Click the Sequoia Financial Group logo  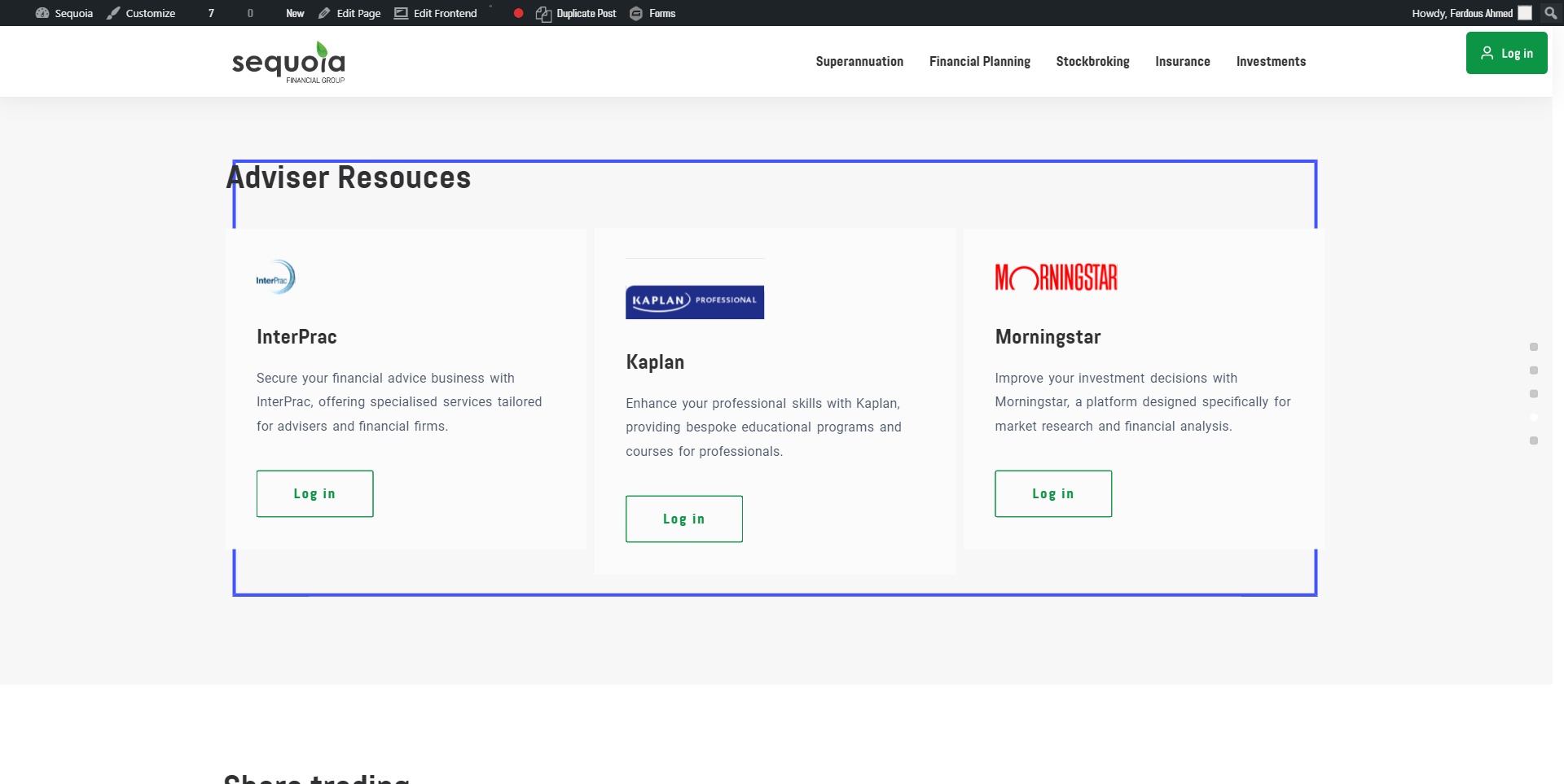[x=288, y=63]
